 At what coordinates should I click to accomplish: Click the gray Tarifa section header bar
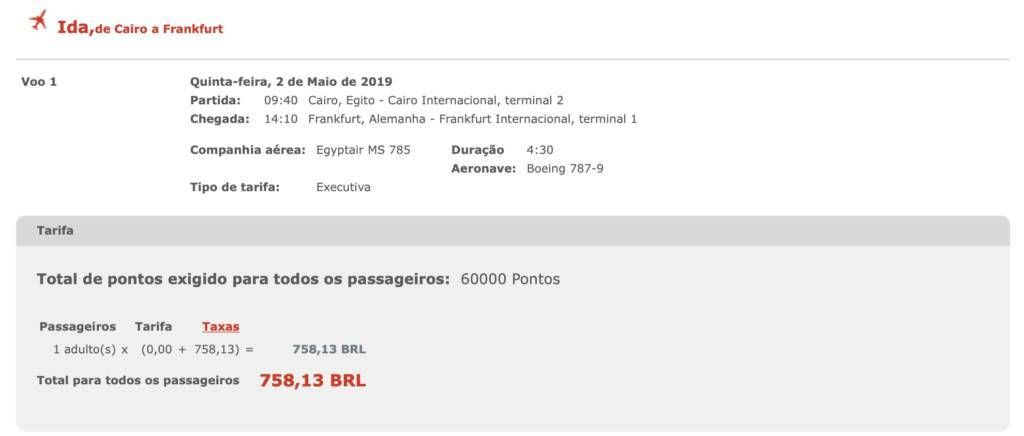(512, 231)
